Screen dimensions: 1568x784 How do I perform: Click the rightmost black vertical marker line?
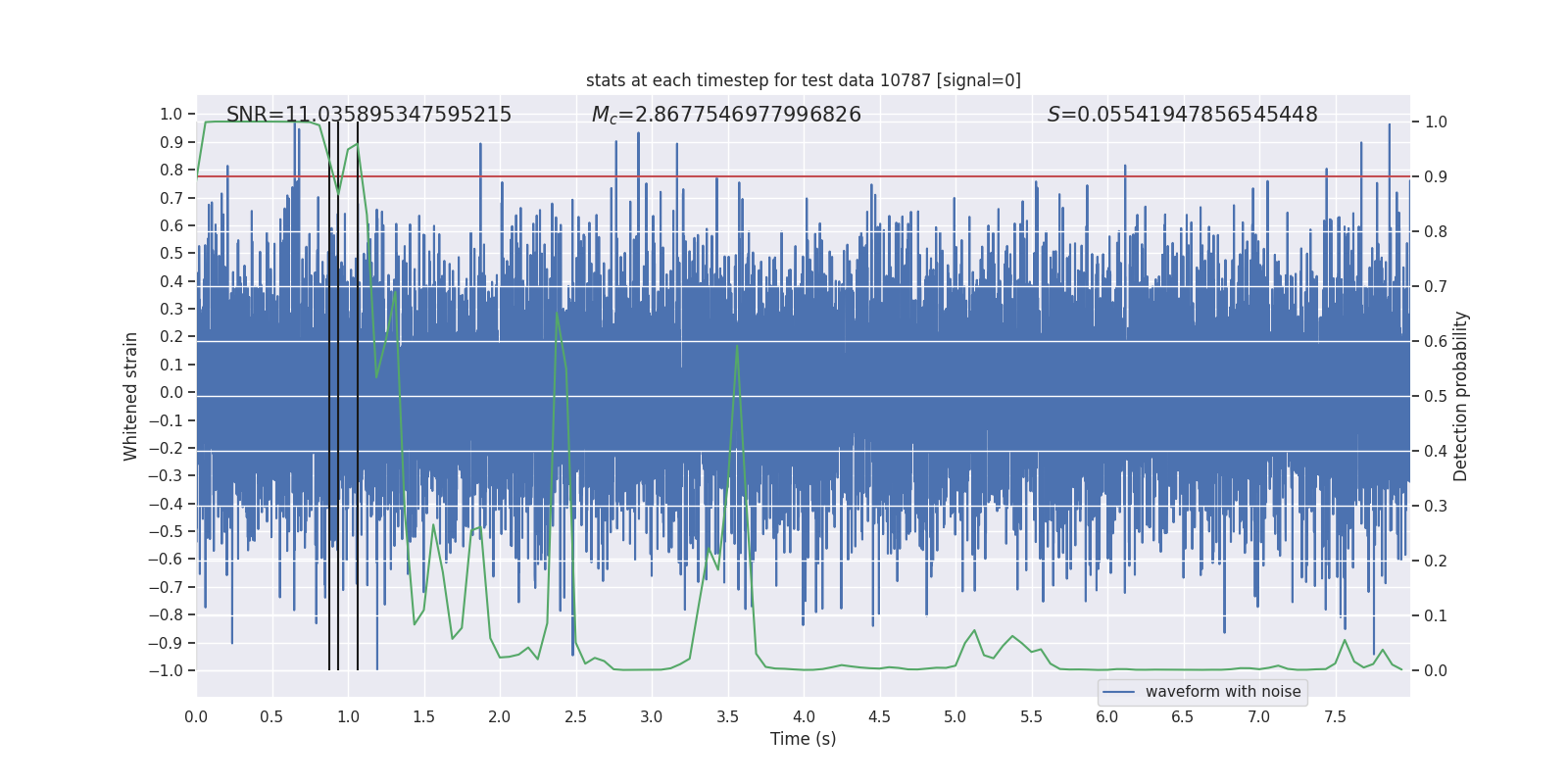pyautogui.click(x=358, y=392)
